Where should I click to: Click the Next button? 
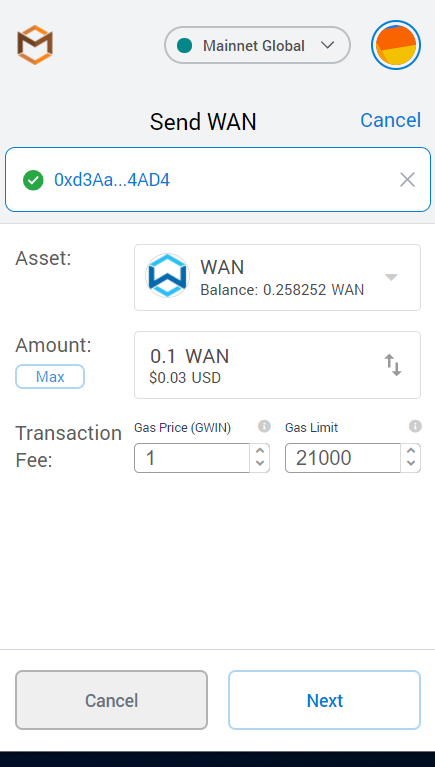[324, 700]
